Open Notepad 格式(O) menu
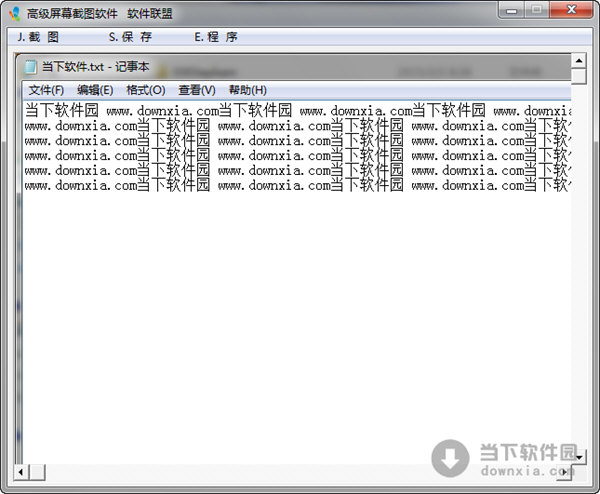The height and width of the screenshot is (494, 600). 146,90
